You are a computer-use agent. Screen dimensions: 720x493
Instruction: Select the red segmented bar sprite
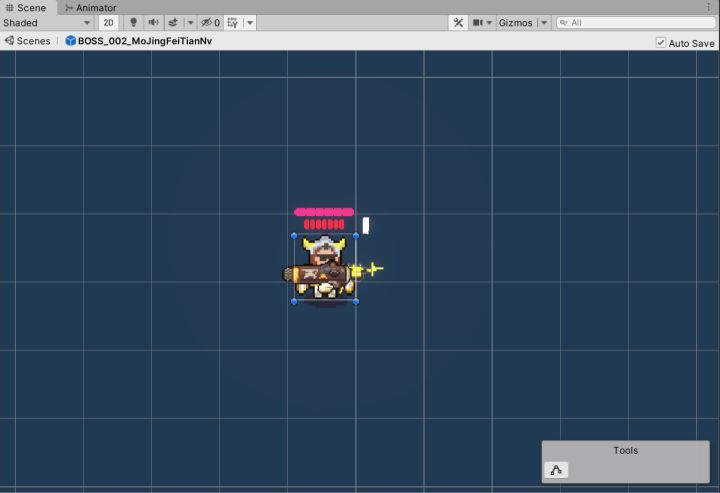coord(324,224)
